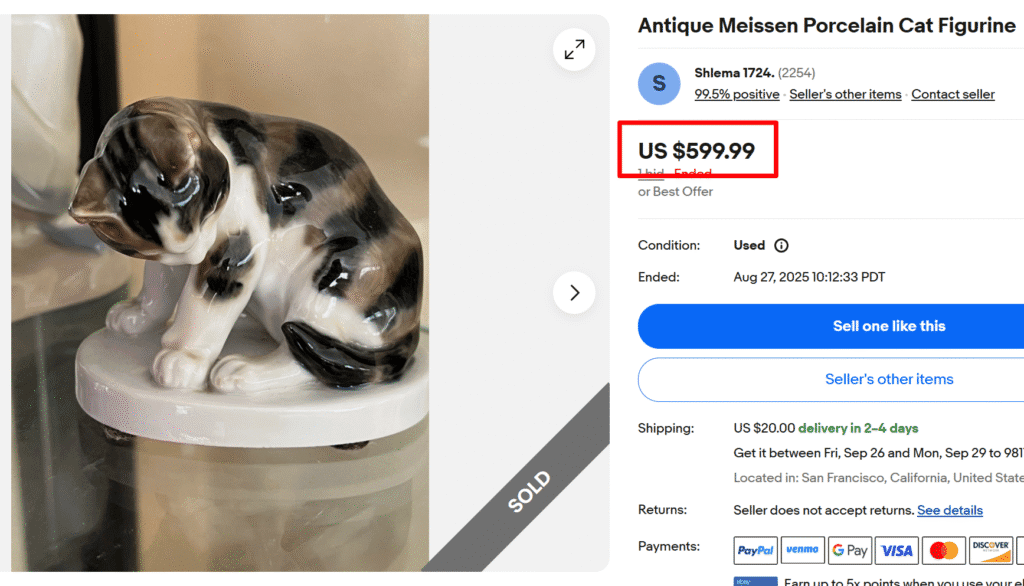This screenshot has width=1024, height=586.
Task: Open the Condition info icon
Action: point(782,246)
